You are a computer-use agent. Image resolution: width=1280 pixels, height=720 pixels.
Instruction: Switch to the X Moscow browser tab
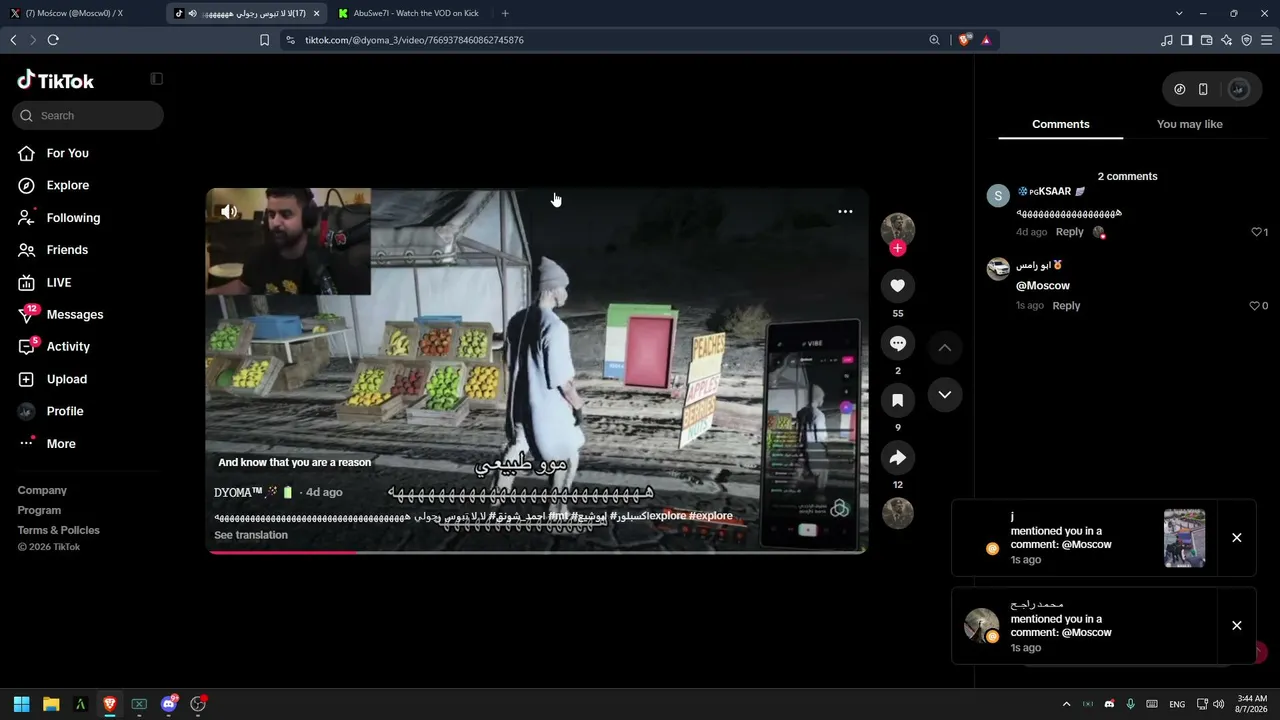tap(80, 13)
